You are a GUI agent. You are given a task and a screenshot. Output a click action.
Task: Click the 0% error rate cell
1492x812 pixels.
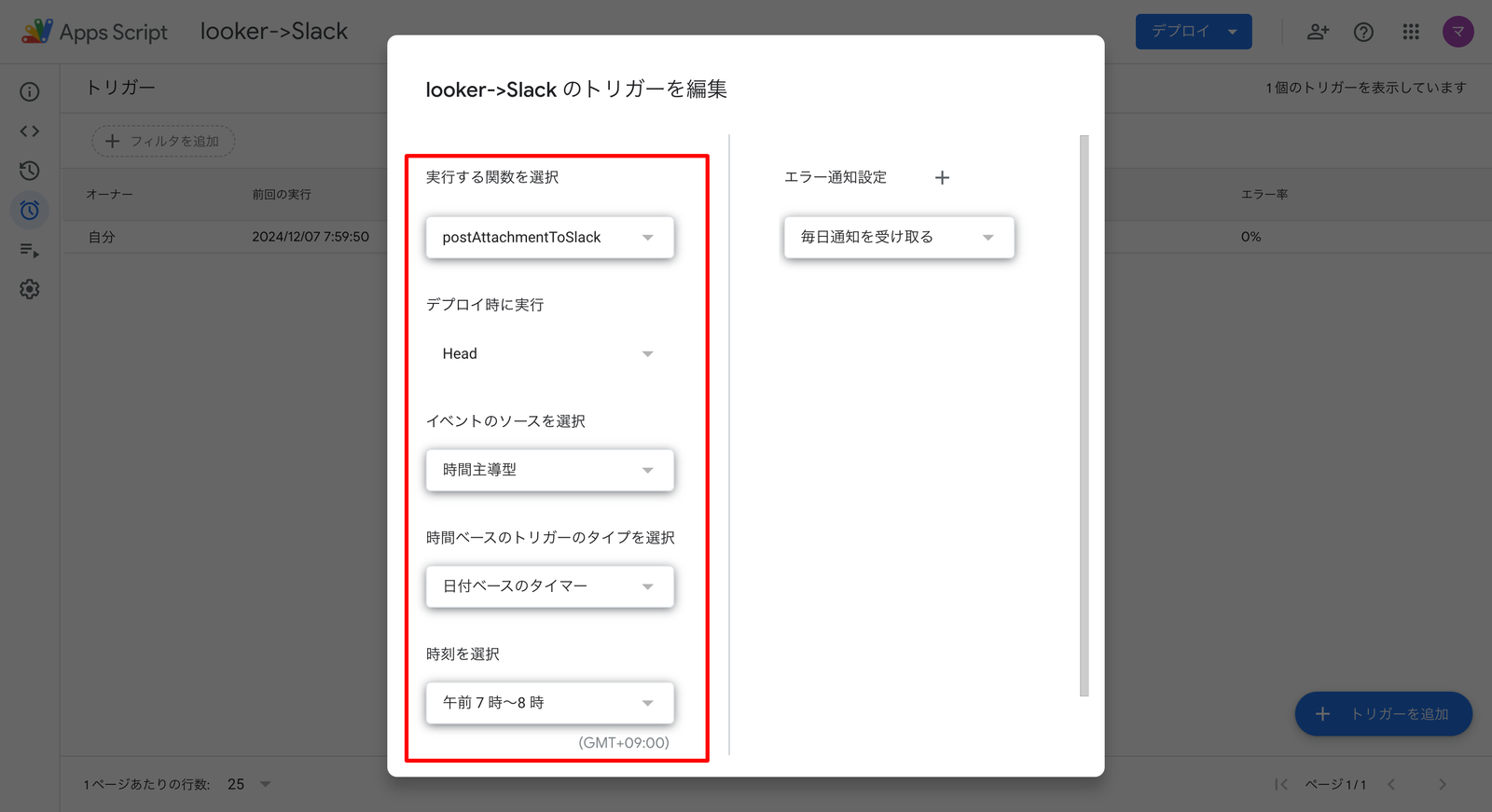(1251, 237)
